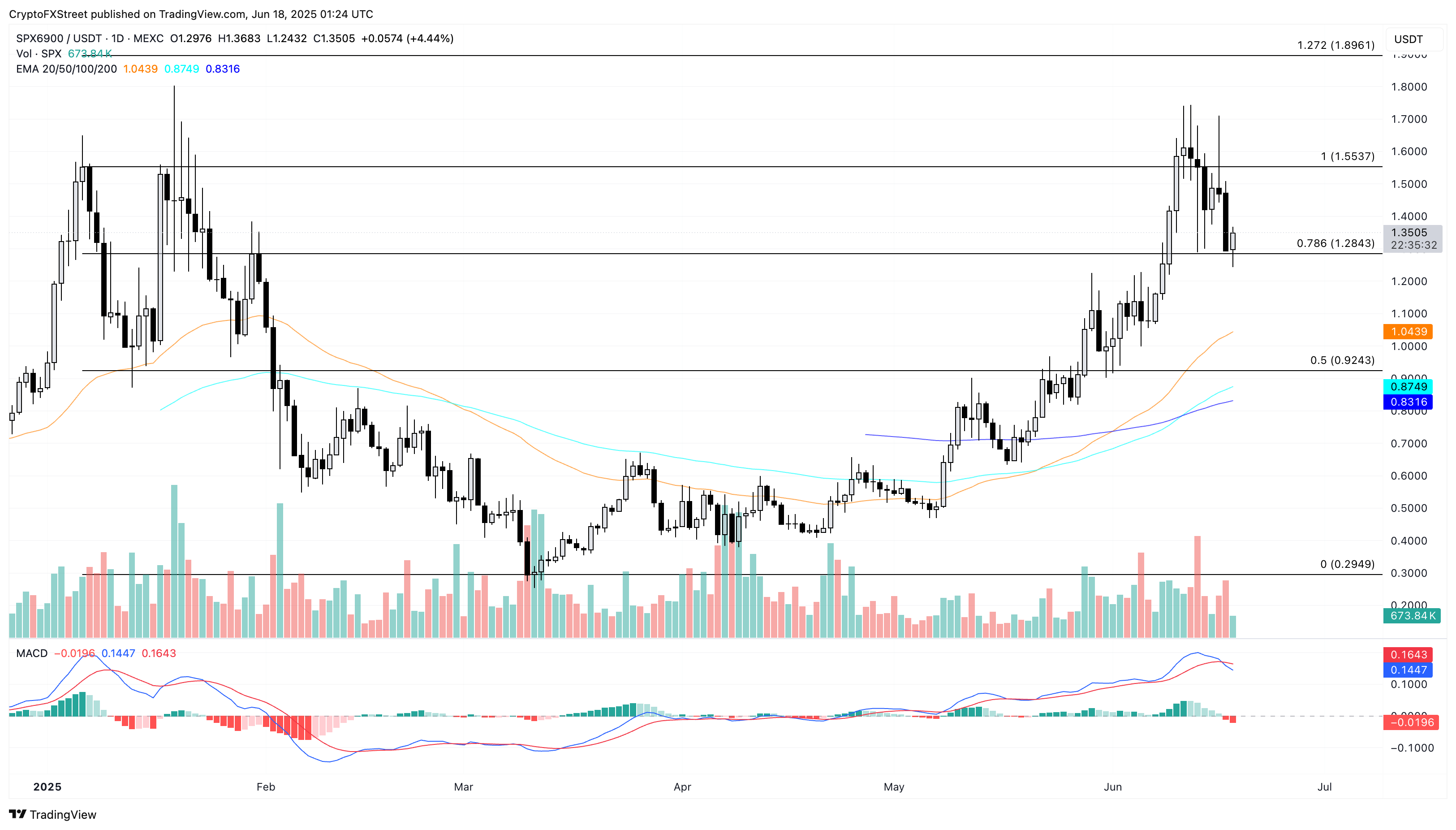The width and height of the screenshot is (1456, 830).
Task: Click the 1.272 (1.8961) Fibonacci level label
Action: point(1336,45)
